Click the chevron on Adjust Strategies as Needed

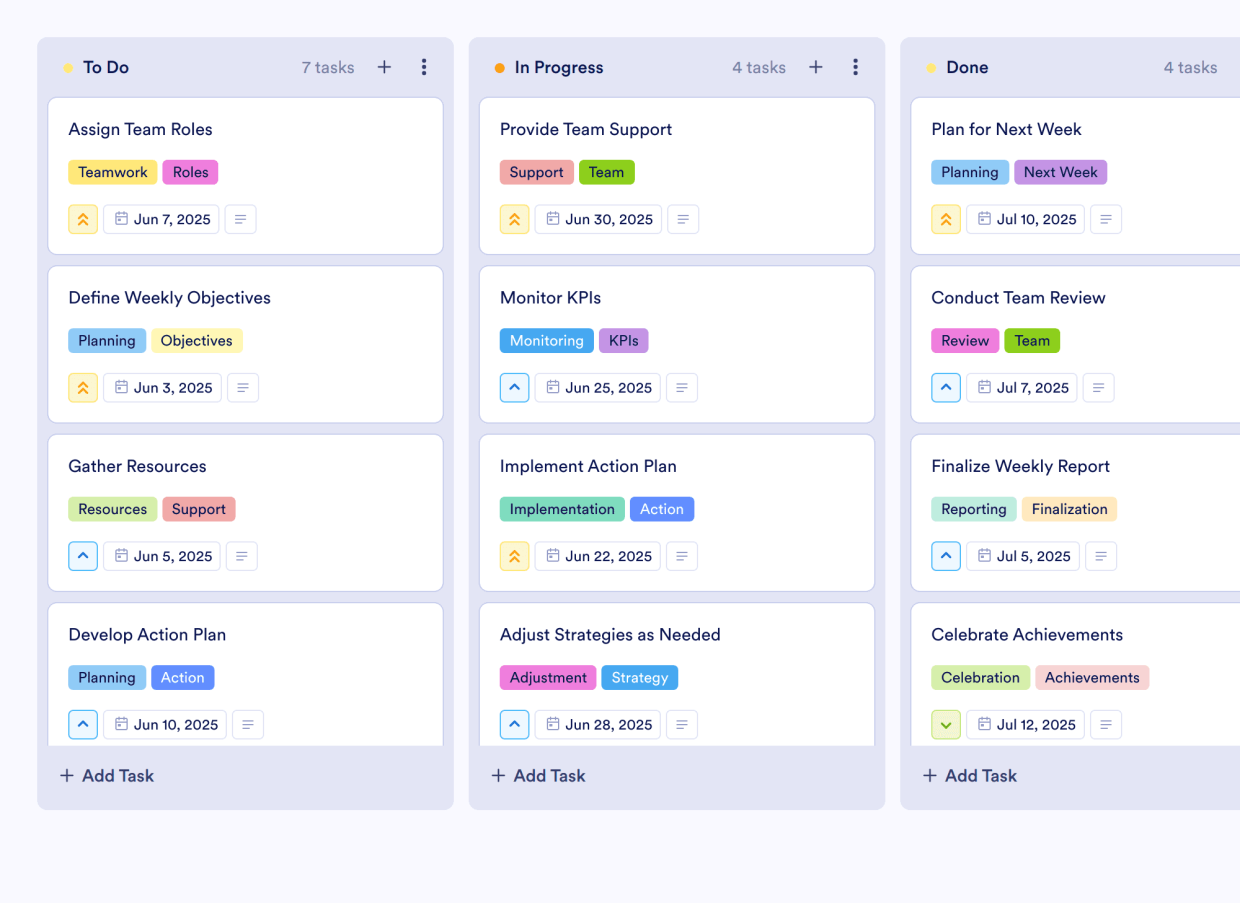pos(514,724)
